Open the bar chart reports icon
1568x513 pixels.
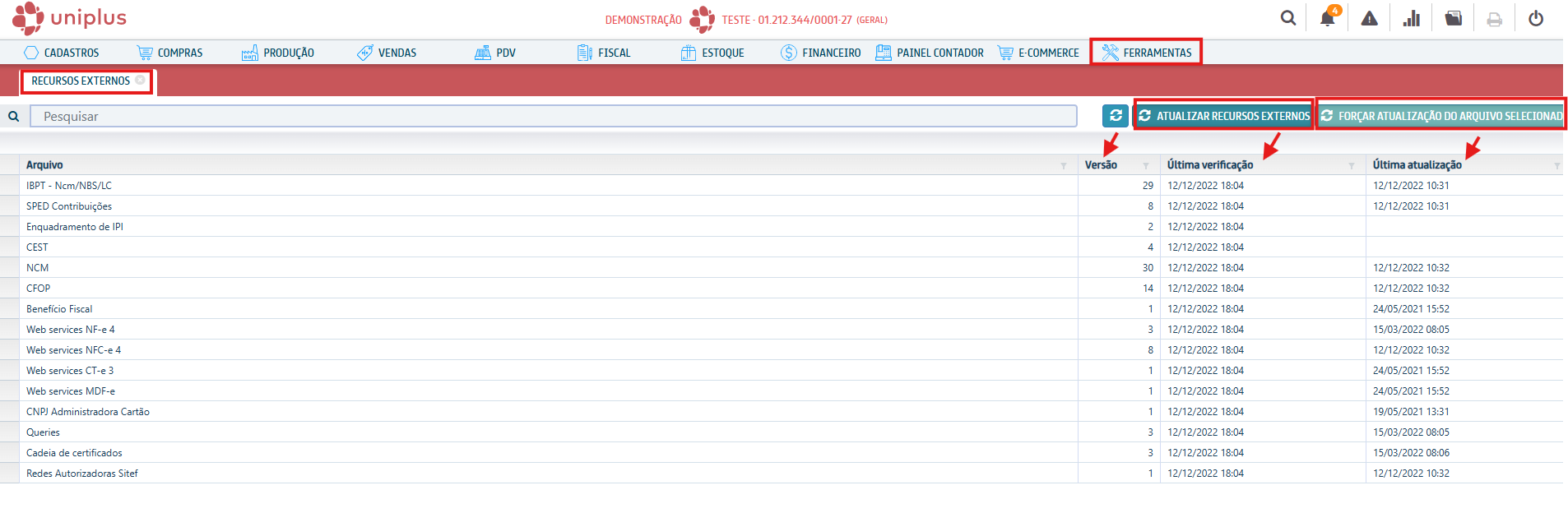click(x=1412, y=18)
